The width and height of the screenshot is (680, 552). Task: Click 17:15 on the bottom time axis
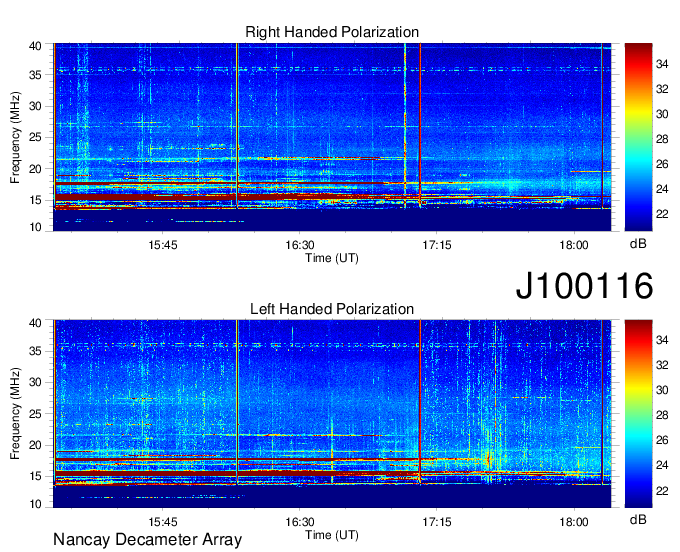tap(437, 522)
